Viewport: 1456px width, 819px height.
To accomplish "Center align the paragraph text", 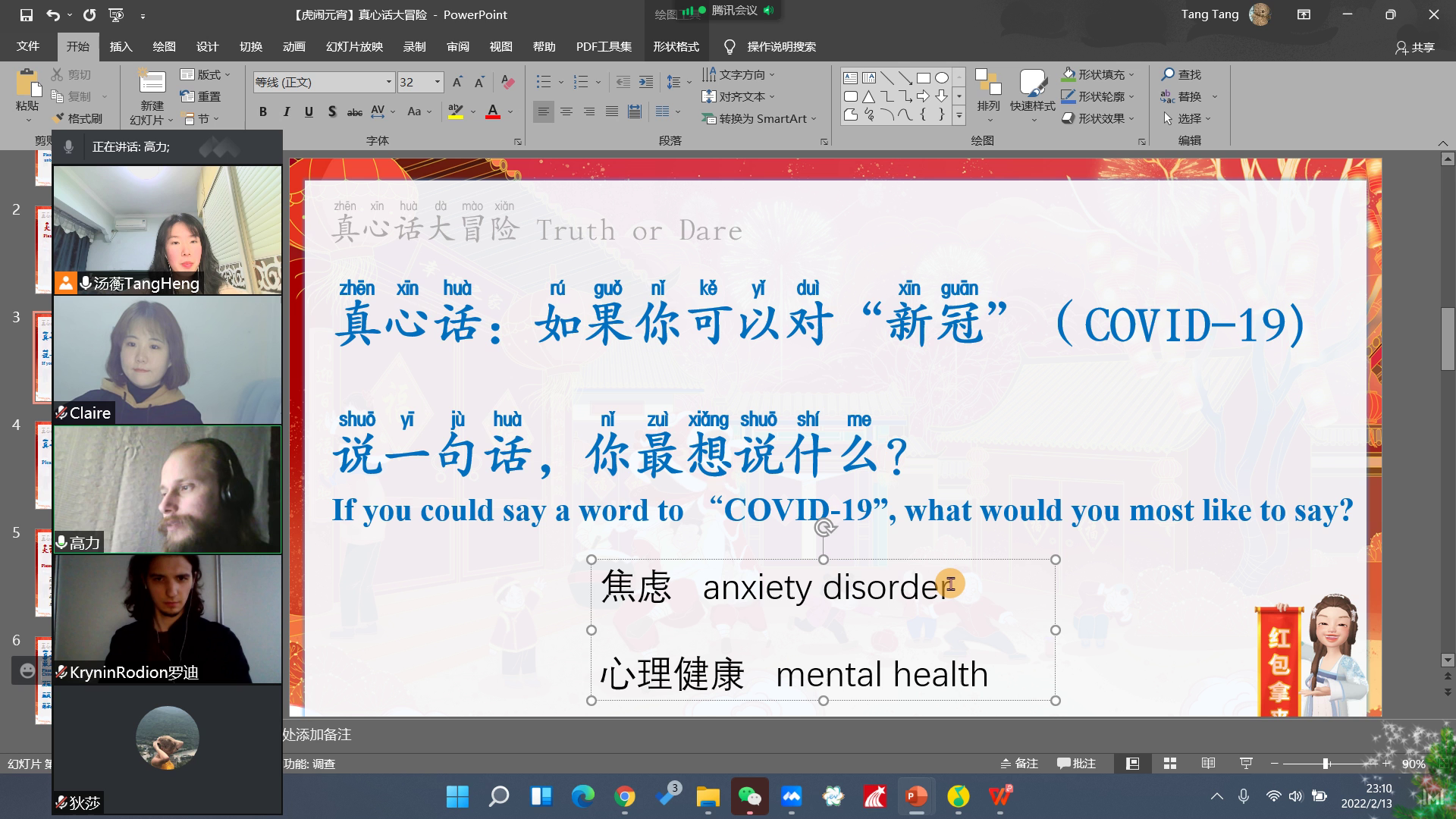I will point(566,112).
